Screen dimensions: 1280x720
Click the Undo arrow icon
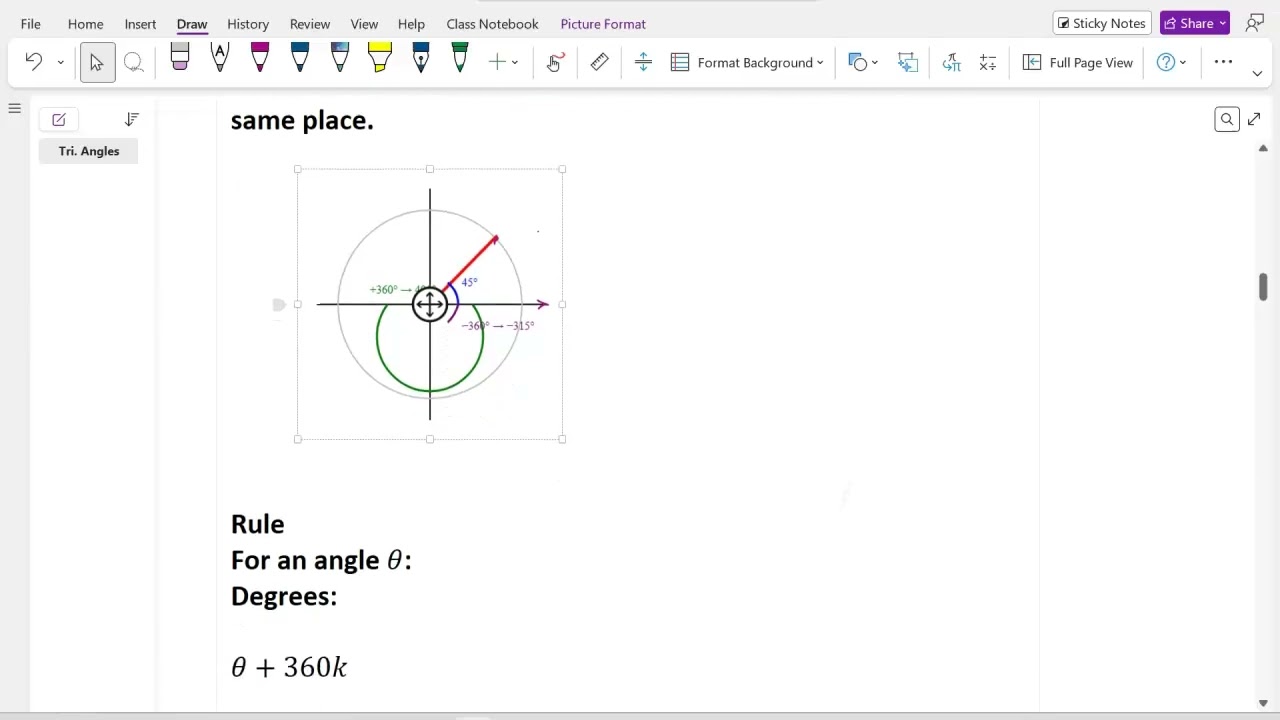point(33,62)
